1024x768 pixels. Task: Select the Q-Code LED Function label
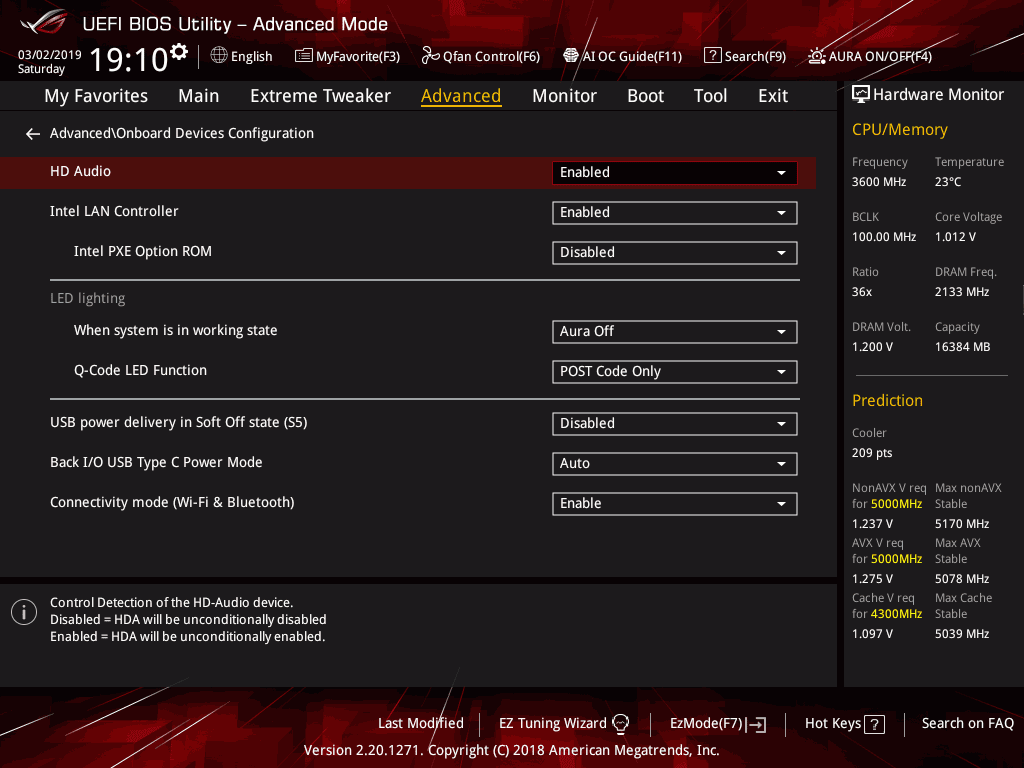(x=140, y=370)
